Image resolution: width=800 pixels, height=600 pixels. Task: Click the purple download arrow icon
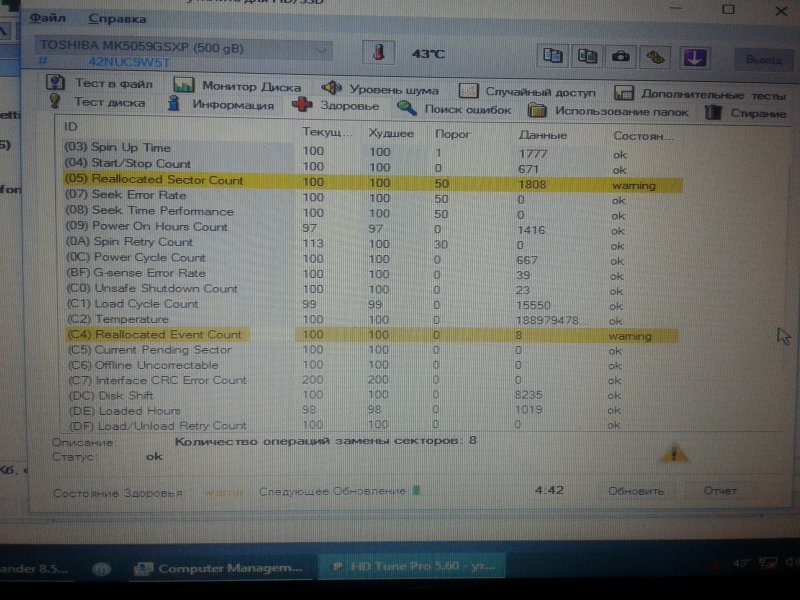tap(695, 55)
